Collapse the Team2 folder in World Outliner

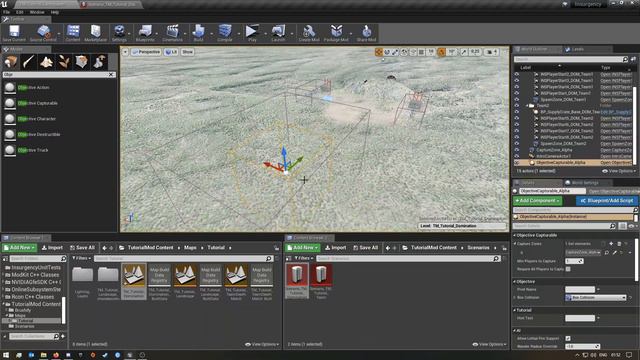[527, 106]
